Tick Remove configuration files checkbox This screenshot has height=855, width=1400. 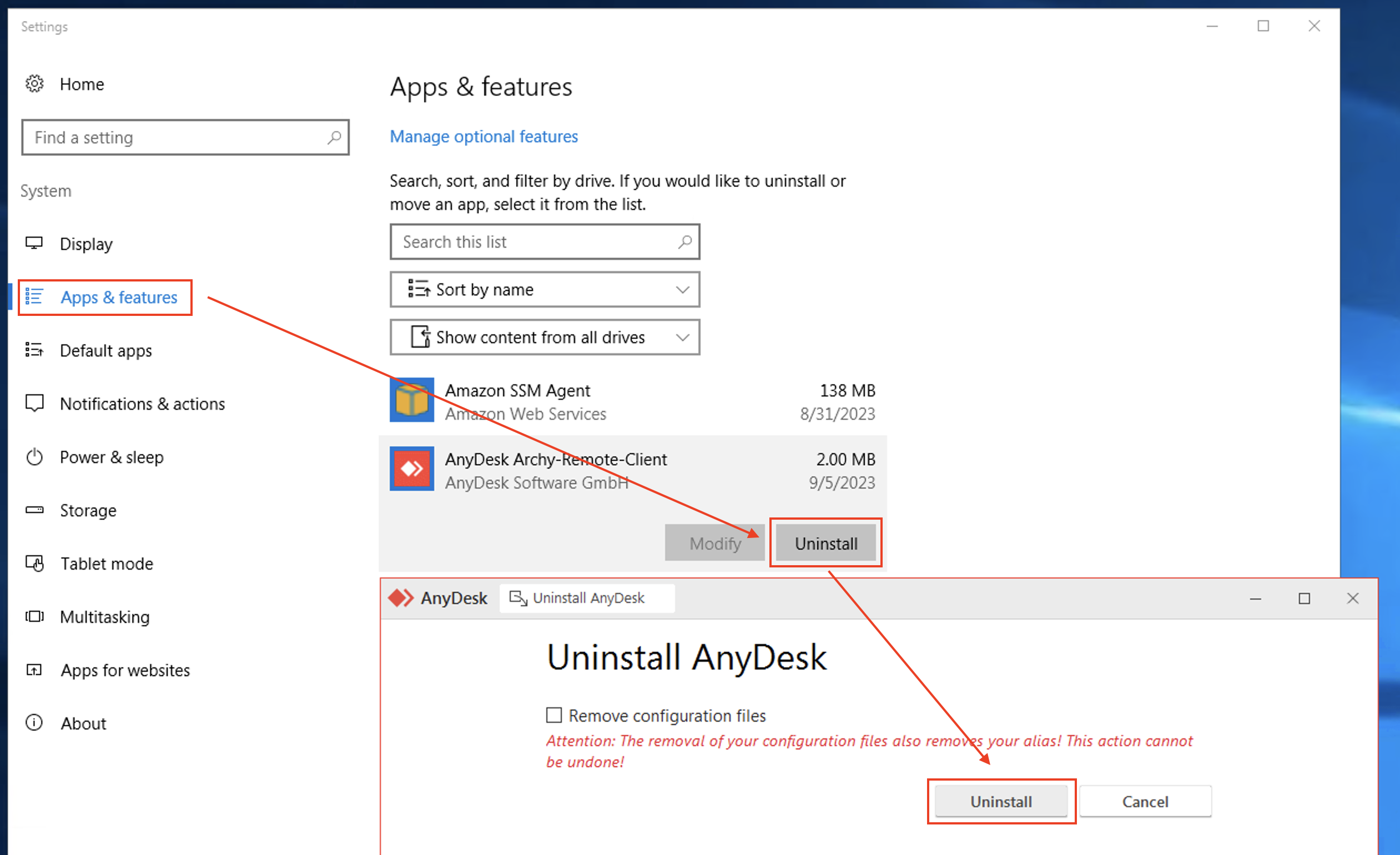554,715
